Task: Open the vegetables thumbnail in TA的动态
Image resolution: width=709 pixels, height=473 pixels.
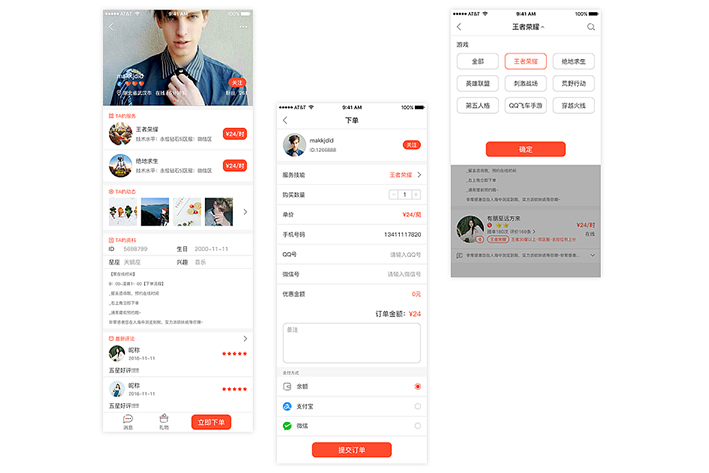Action: pyautogui.click(x=123, y=212)
